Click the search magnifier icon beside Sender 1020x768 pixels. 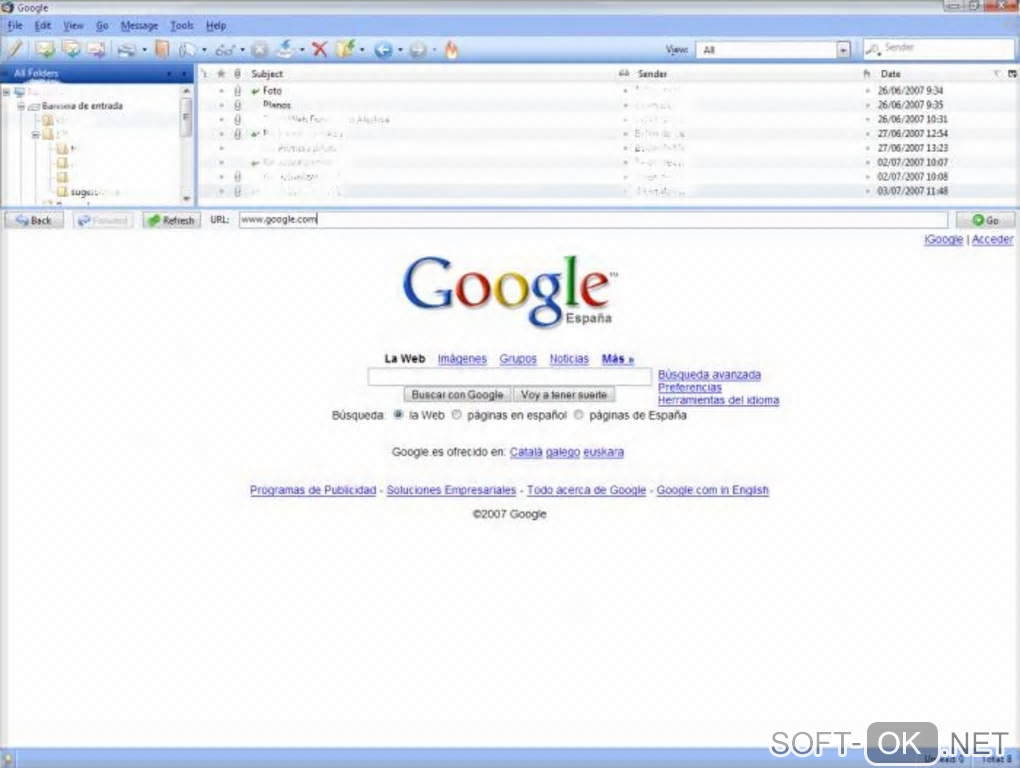coord(874,49)
